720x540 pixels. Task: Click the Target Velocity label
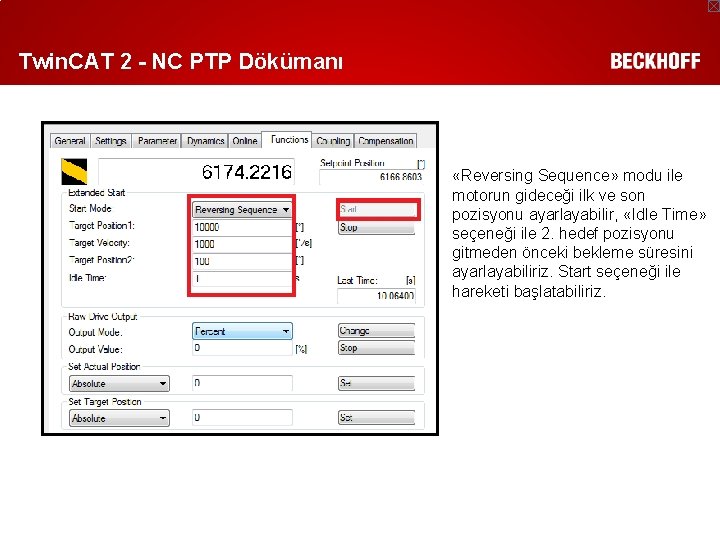tap(99, 243)
